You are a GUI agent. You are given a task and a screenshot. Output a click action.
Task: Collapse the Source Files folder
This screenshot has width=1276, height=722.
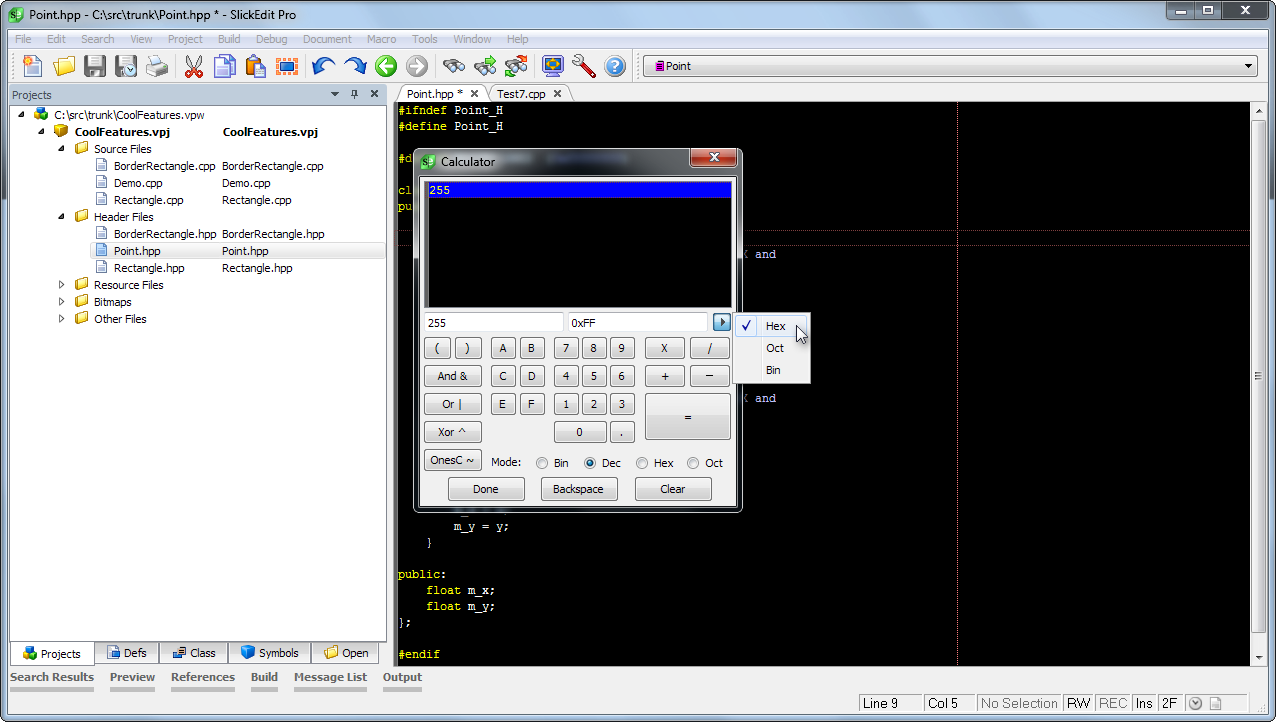click(61, 149)
